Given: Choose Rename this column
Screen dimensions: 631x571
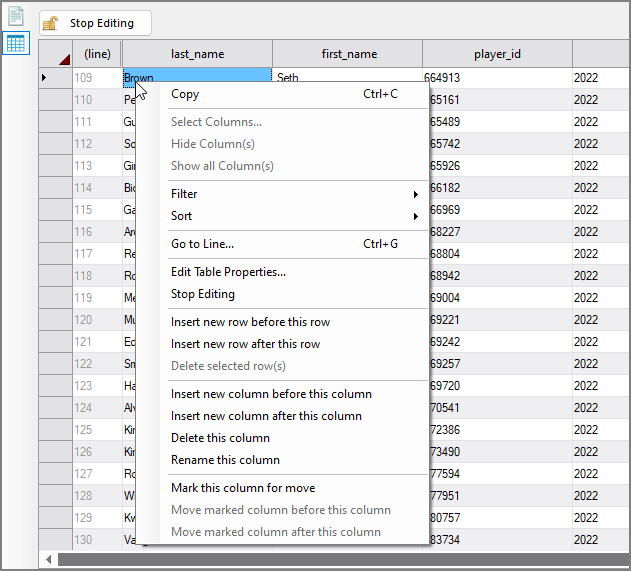Looking at the screenshot, I should [225, 460].
